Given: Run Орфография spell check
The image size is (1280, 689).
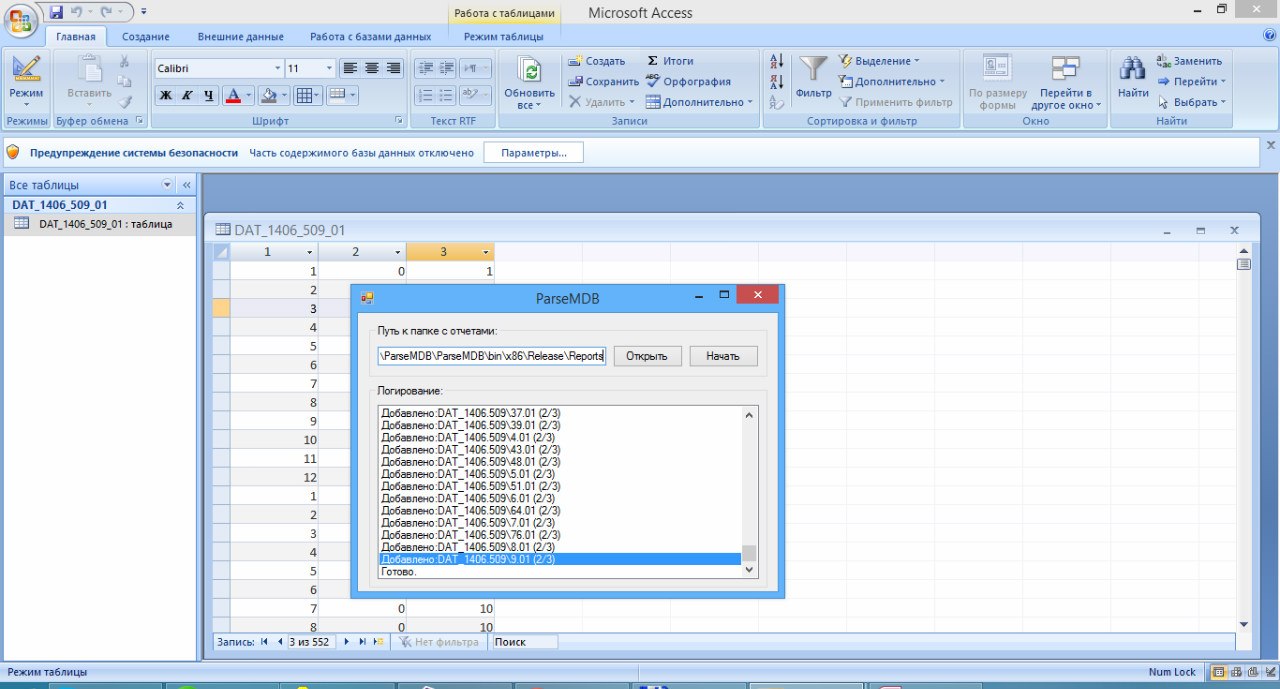Looking at the screenshot, I should 688,81.
